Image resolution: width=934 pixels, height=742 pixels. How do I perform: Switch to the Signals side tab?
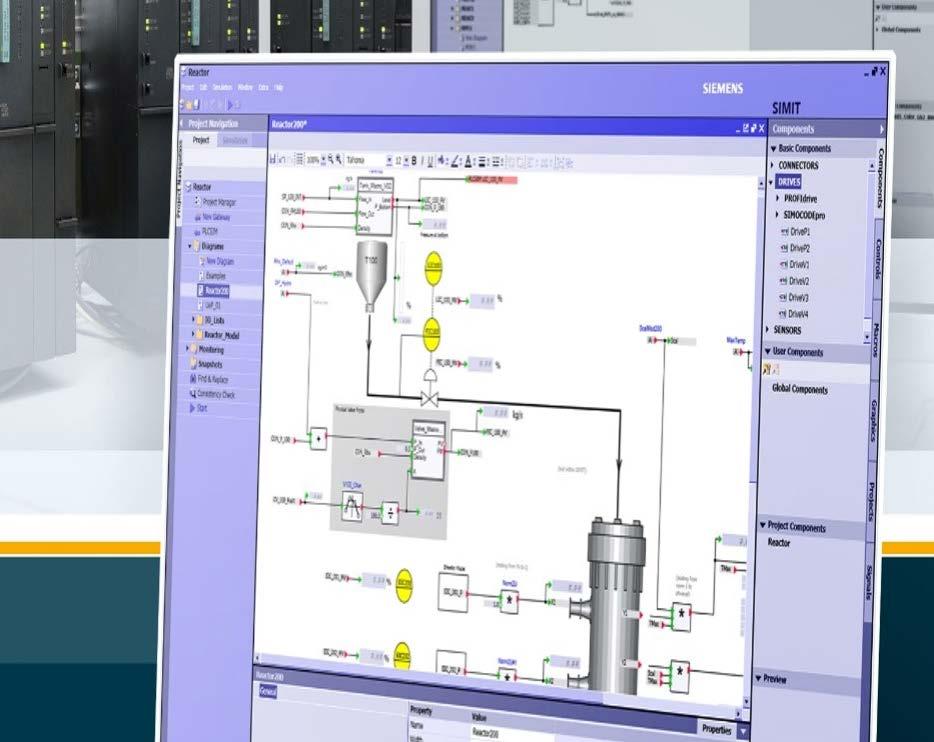[x=869, y=582]
